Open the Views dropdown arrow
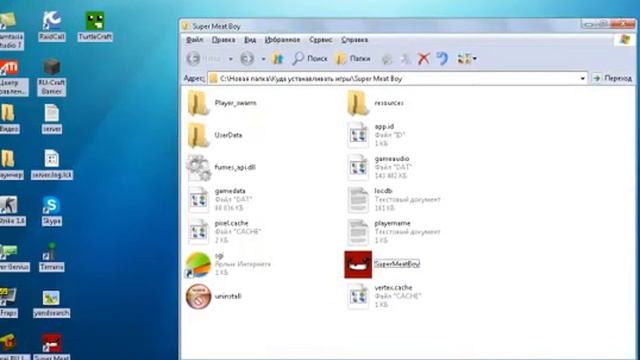This screenshot has width=640, height=360. coord(475,59)
